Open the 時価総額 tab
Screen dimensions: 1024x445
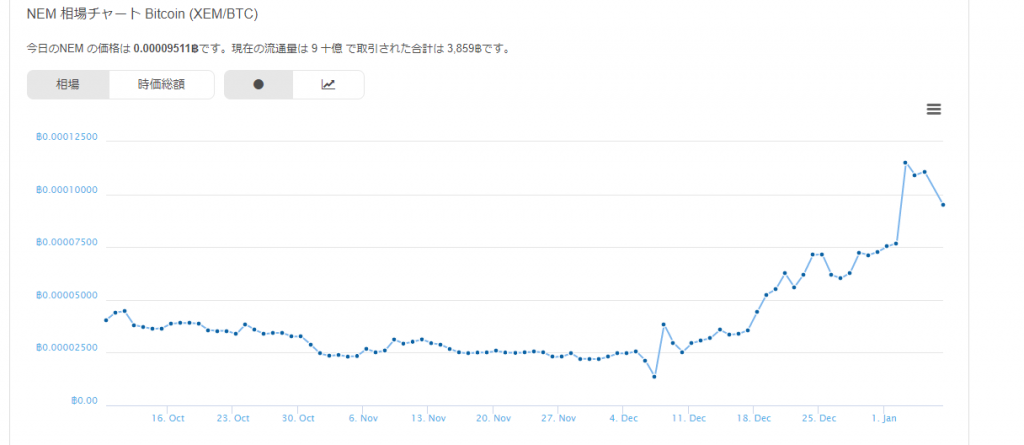(x=161, y=85)
